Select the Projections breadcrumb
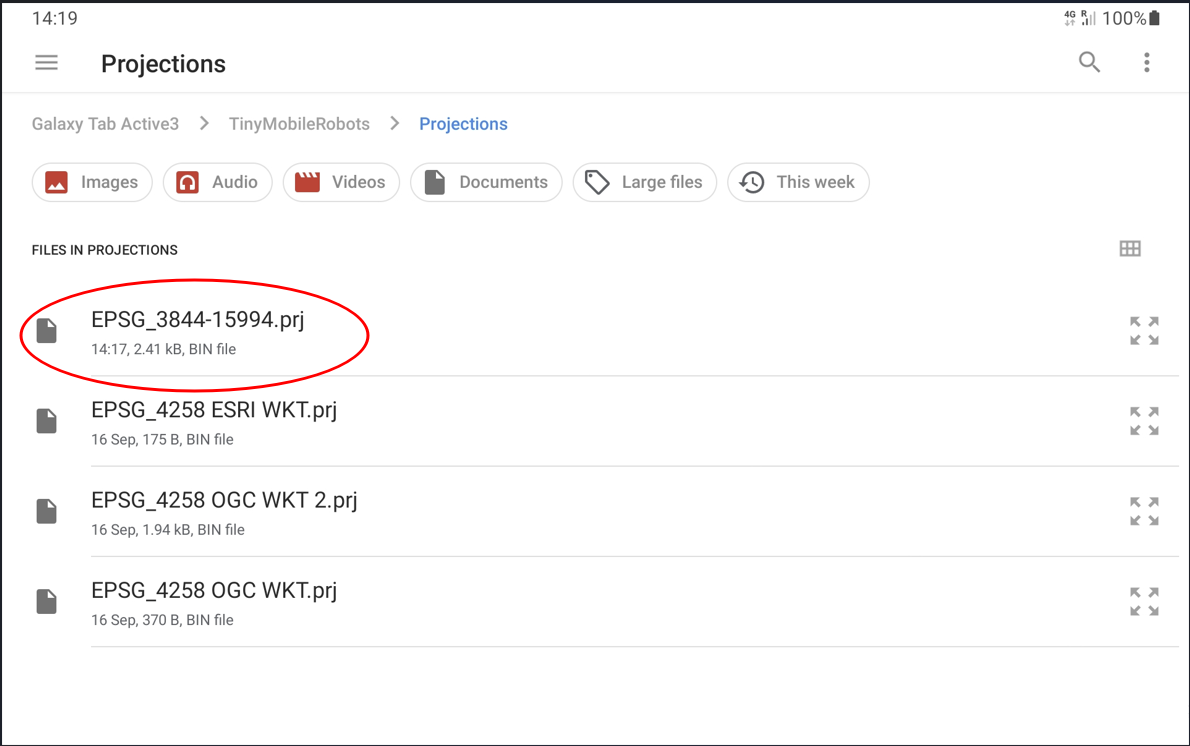Viewport: 1190px width, 746px height. 463,124
